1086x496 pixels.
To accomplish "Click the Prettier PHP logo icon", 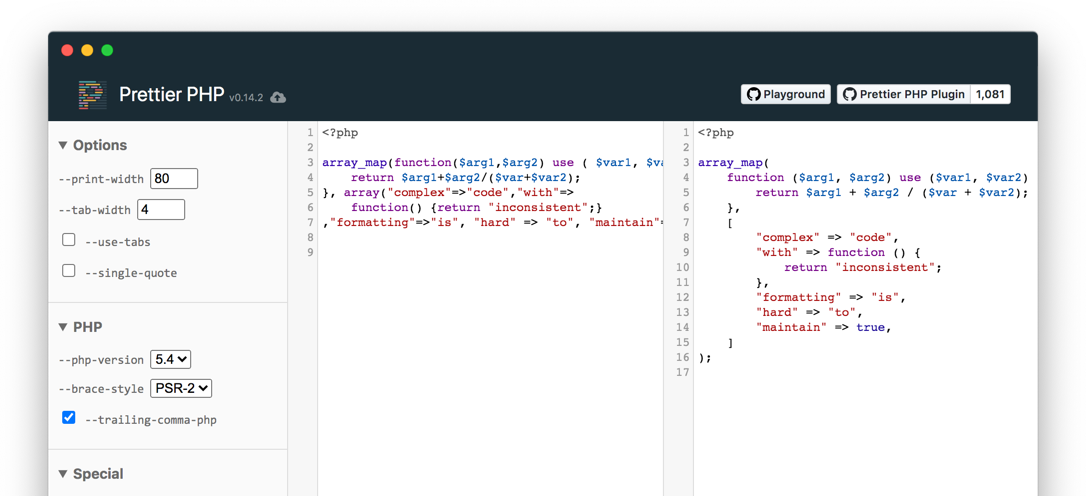I will [x=93, y=95].
